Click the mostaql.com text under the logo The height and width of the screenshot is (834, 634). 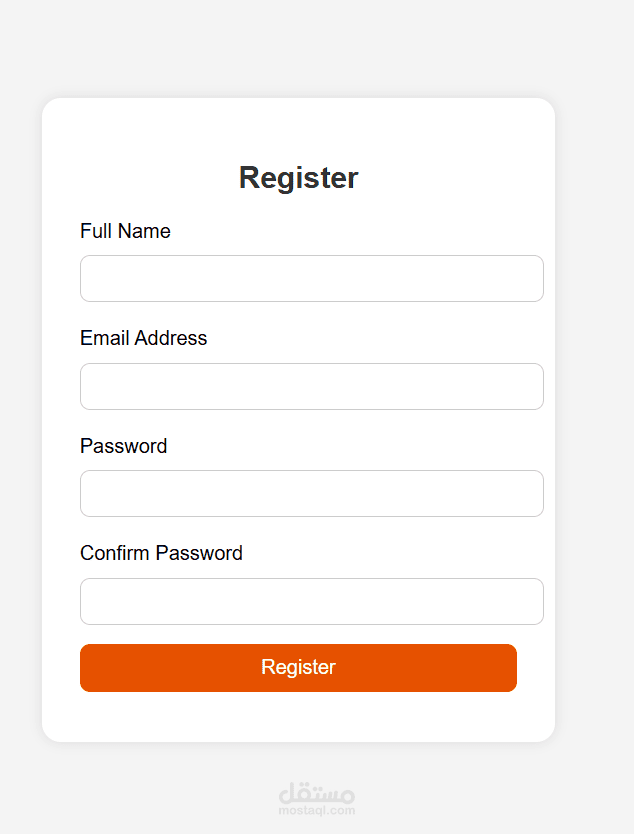(x=316, y=811)
